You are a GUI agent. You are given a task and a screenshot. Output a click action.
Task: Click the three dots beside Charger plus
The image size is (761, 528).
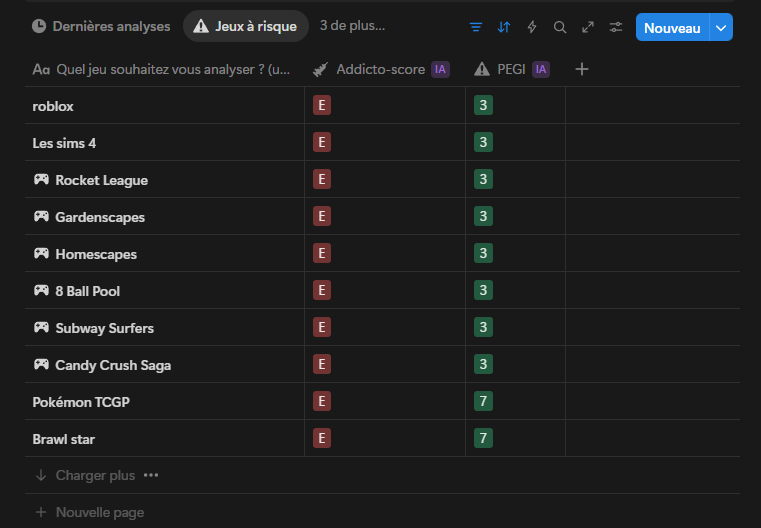151,476
